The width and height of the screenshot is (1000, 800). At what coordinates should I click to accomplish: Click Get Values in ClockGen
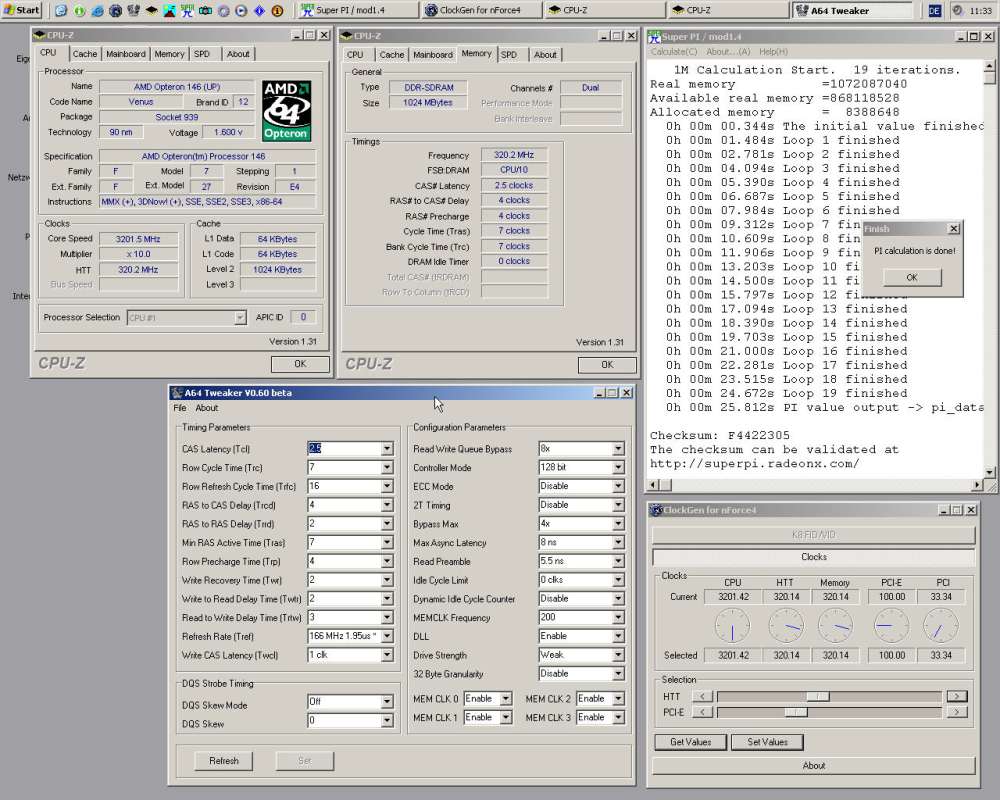pyautogui.click(x=691, y=742)
